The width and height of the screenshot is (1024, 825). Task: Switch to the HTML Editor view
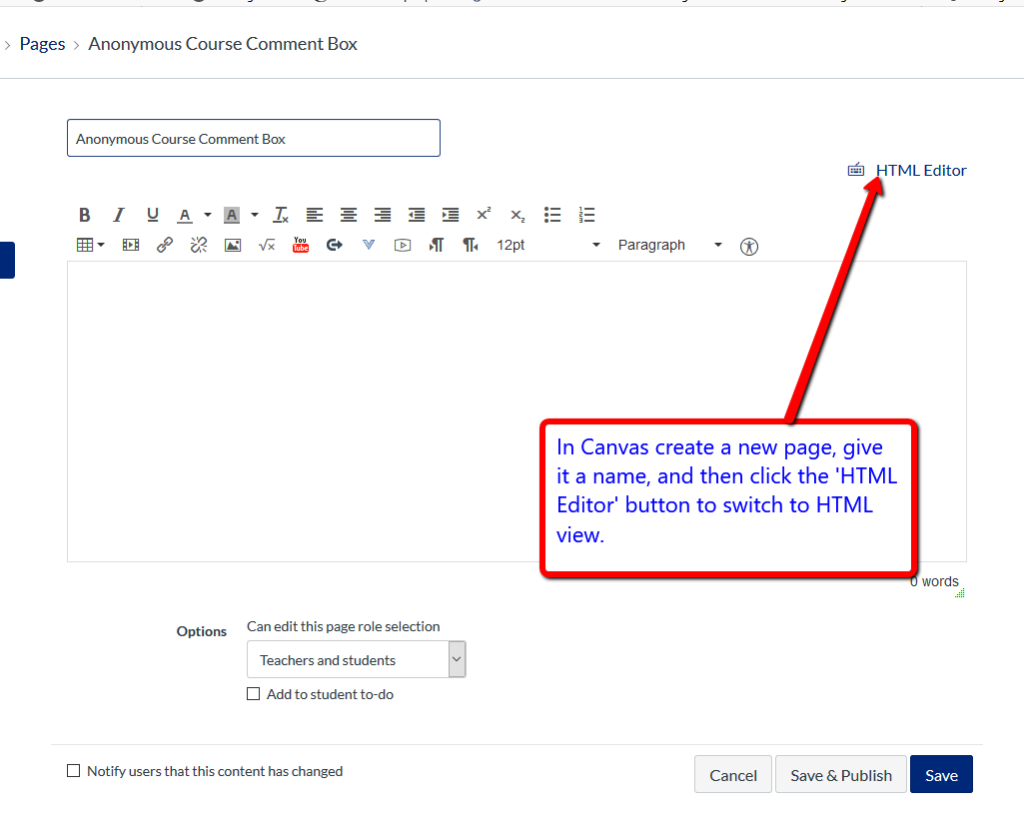920,170
